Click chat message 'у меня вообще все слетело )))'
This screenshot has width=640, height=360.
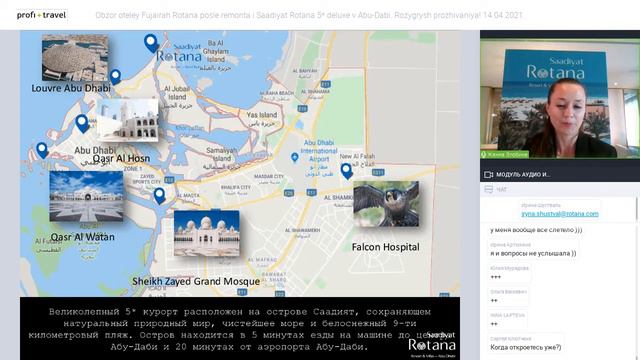tap(536, 230)
